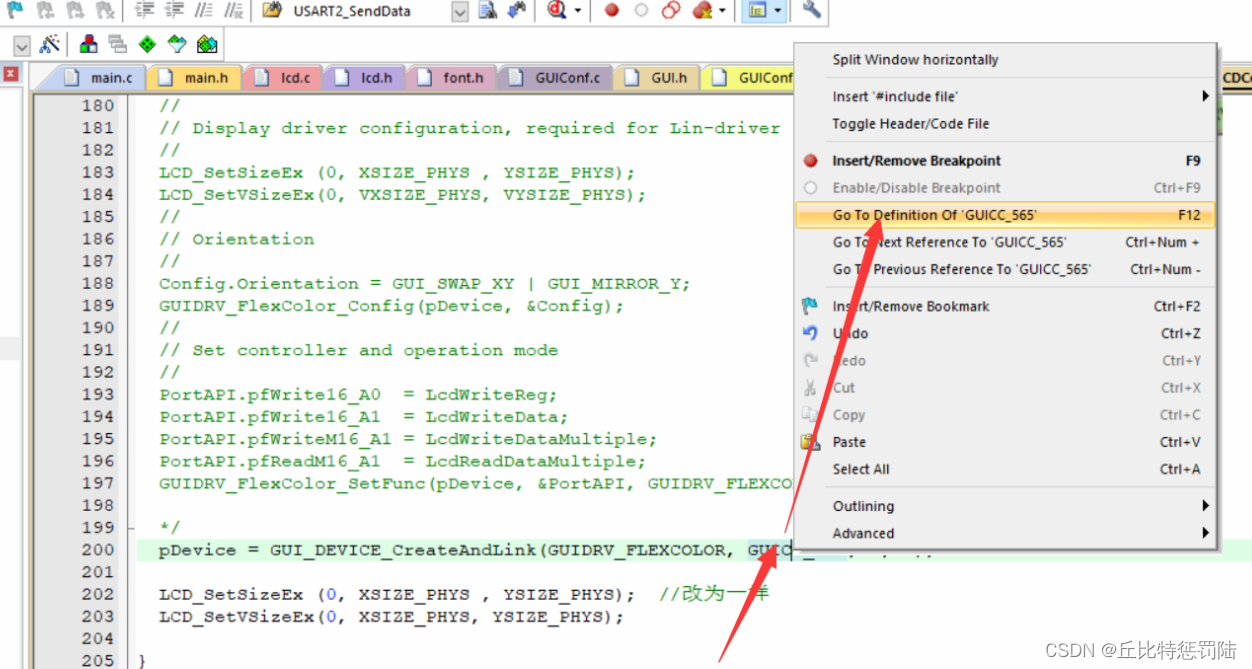This screenshot has width=1252, height=669.
Task: Clear all bookmarks toolbar icon
Action: coord(103,10)
